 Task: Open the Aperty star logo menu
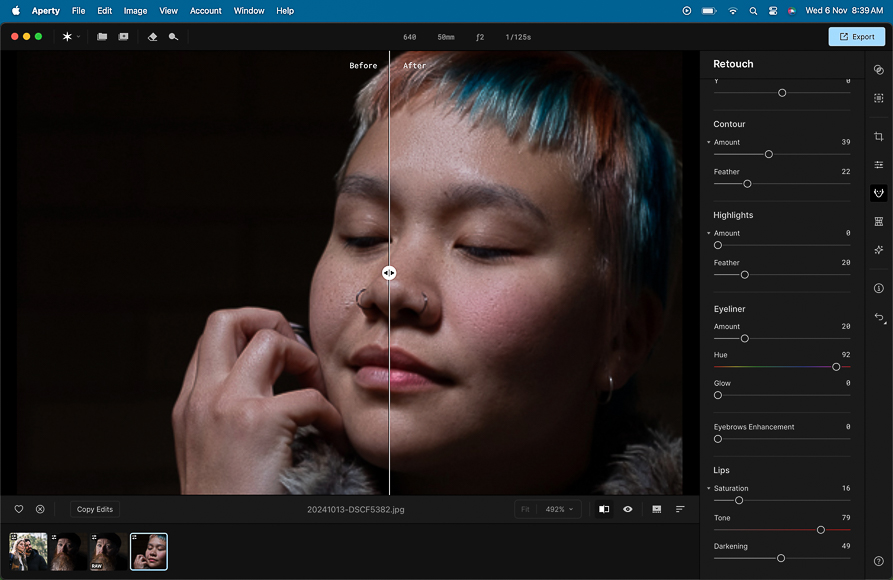pos(67,36)
